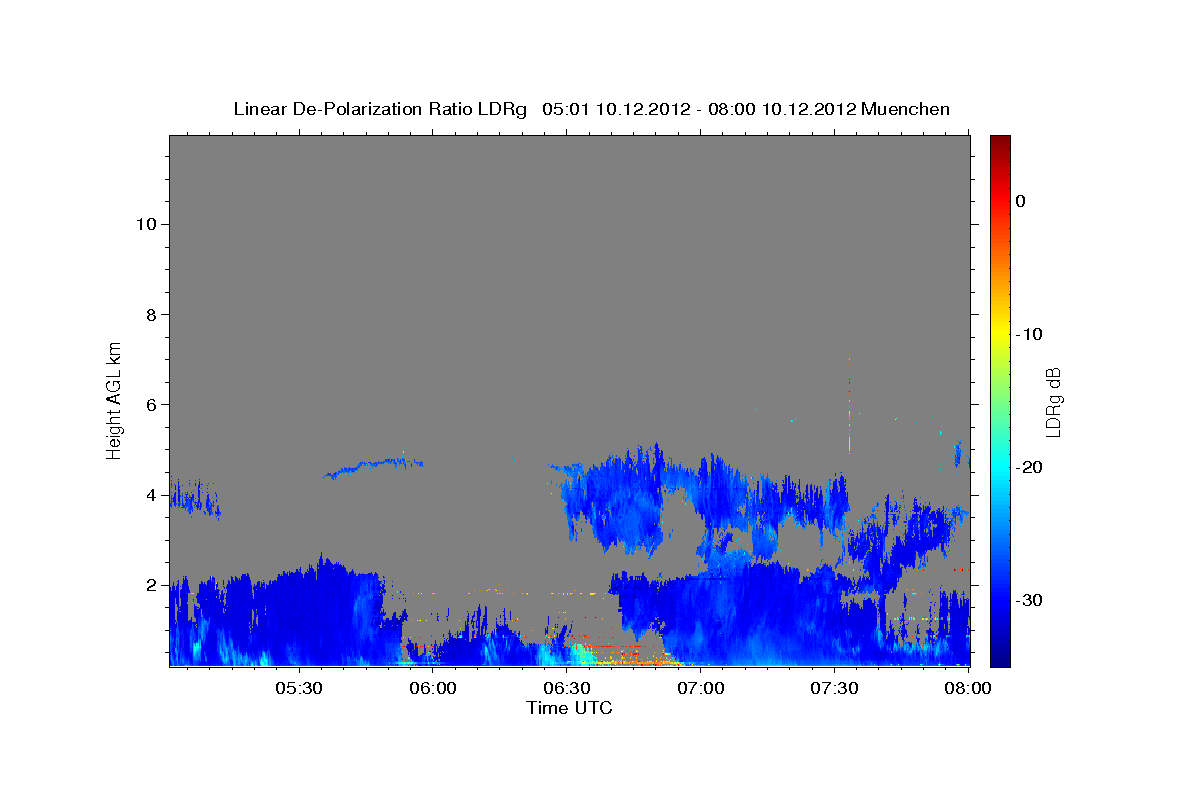Click the height tick label 10

click(146, 224)
